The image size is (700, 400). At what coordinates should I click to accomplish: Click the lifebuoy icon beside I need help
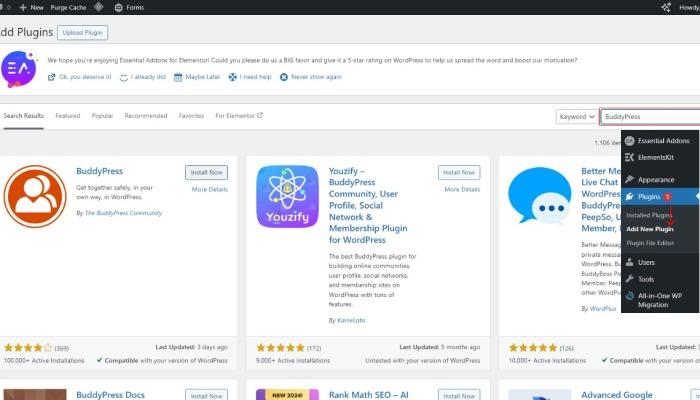click(x=233, y=77)
